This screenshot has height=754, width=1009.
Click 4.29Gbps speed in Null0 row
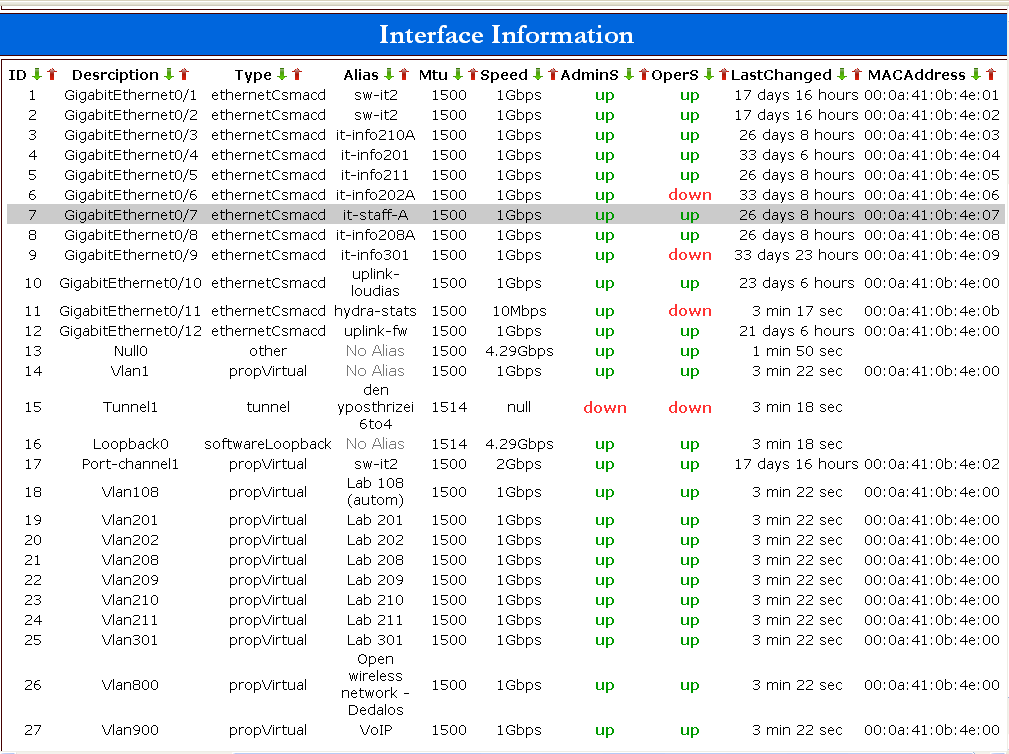point(519,351)
